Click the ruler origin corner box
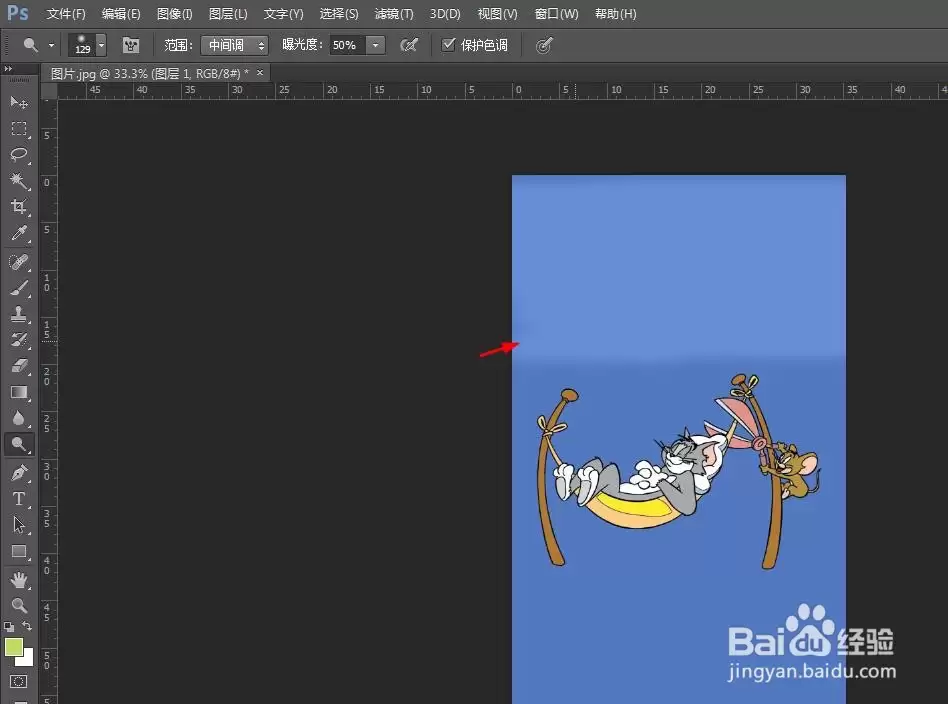 49,91
